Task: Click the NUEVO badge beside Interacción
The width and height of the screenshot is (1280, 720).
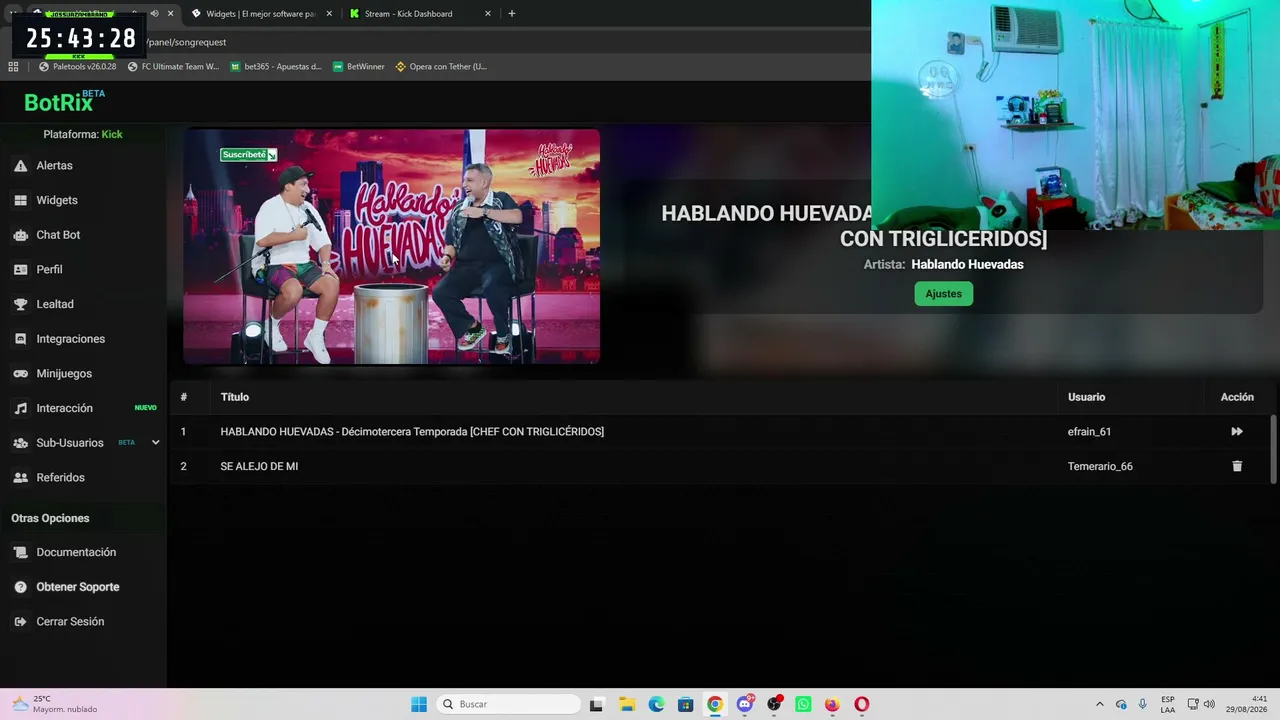Action: pyautogui.click(x=146, y=408)
